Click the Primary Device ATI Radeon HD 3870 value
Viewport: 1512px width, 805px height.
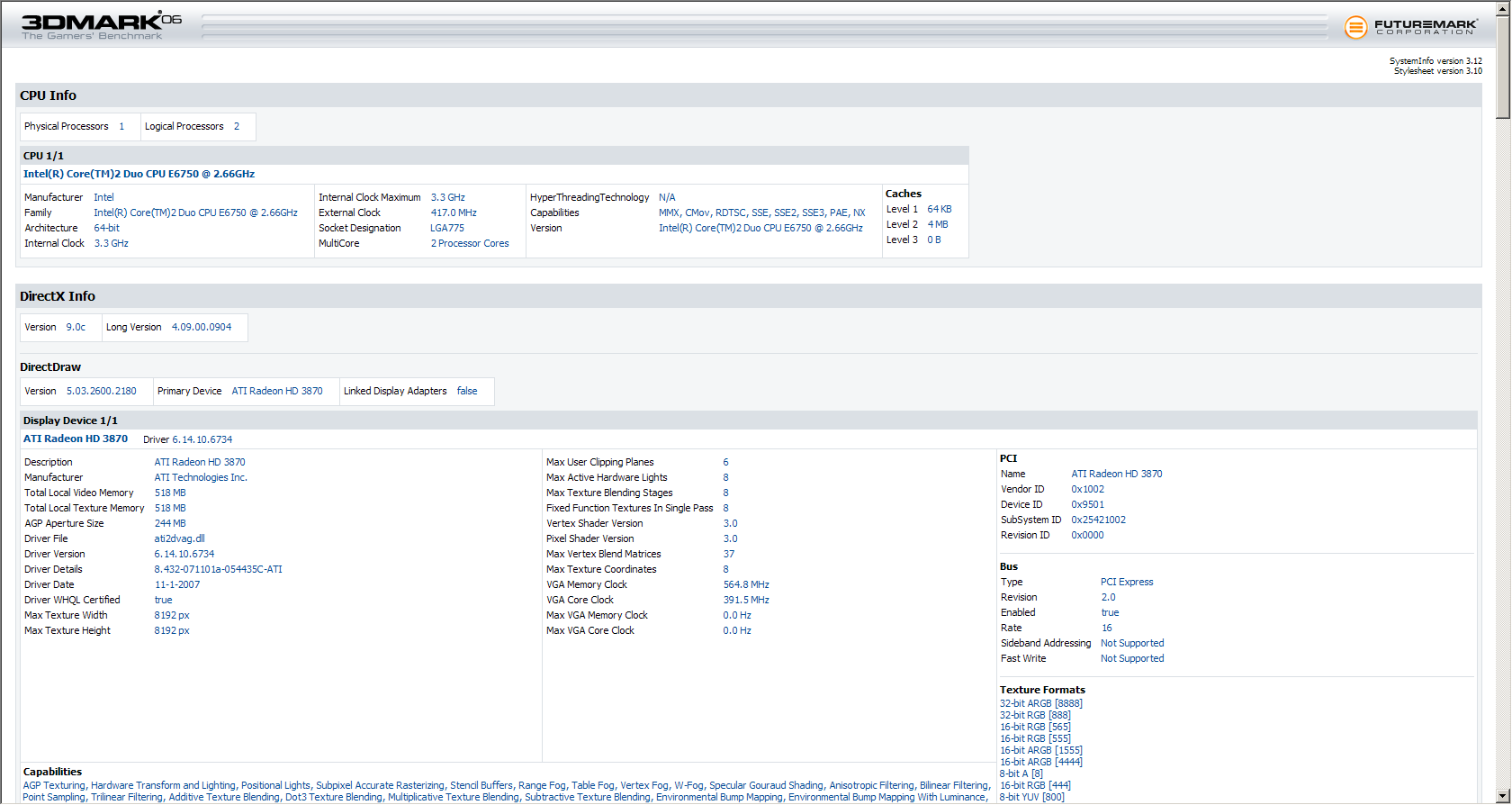click(x=277, y=391)
